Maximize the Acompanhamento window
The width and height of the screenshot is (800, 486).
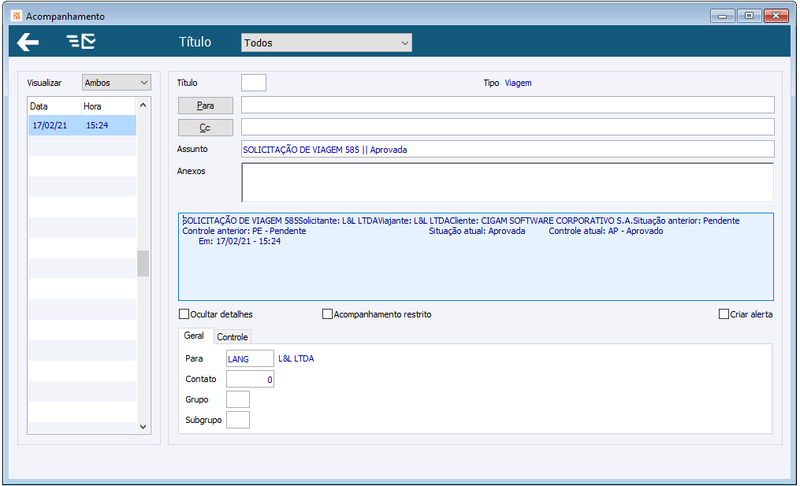(x=749, y=16)
